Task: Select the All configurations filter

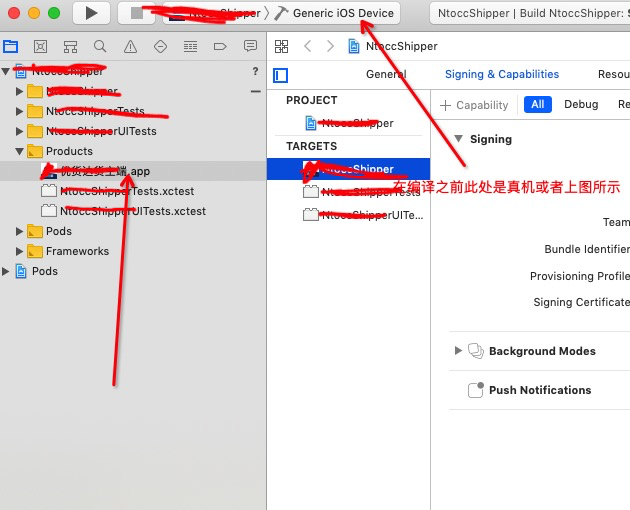Action: pos(538,104)
